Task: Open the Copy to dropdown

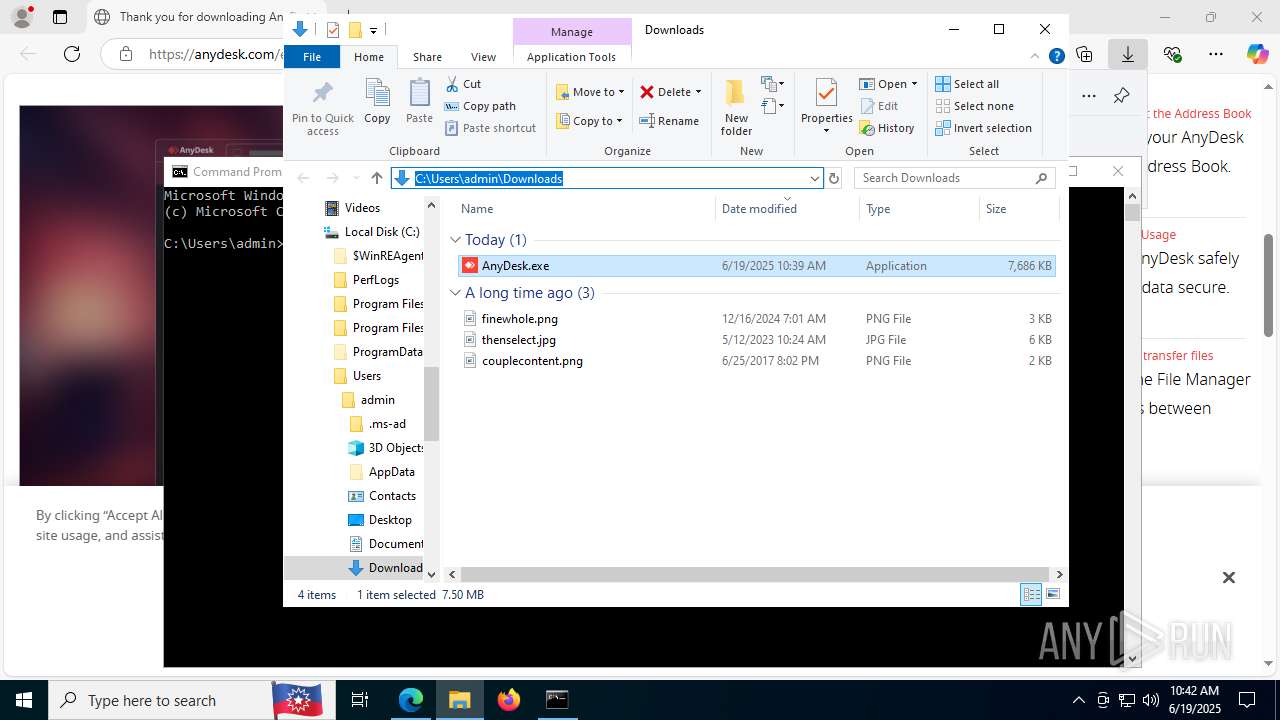Action: click(589, 121)
